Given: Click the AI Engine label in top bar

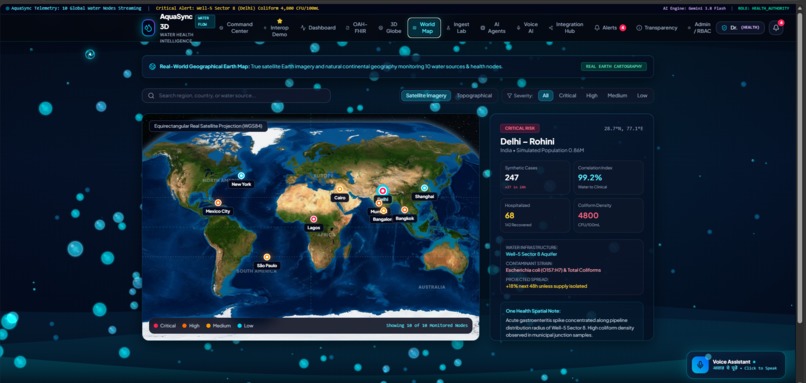Looking at the screenshot, I should click(694, 8).
